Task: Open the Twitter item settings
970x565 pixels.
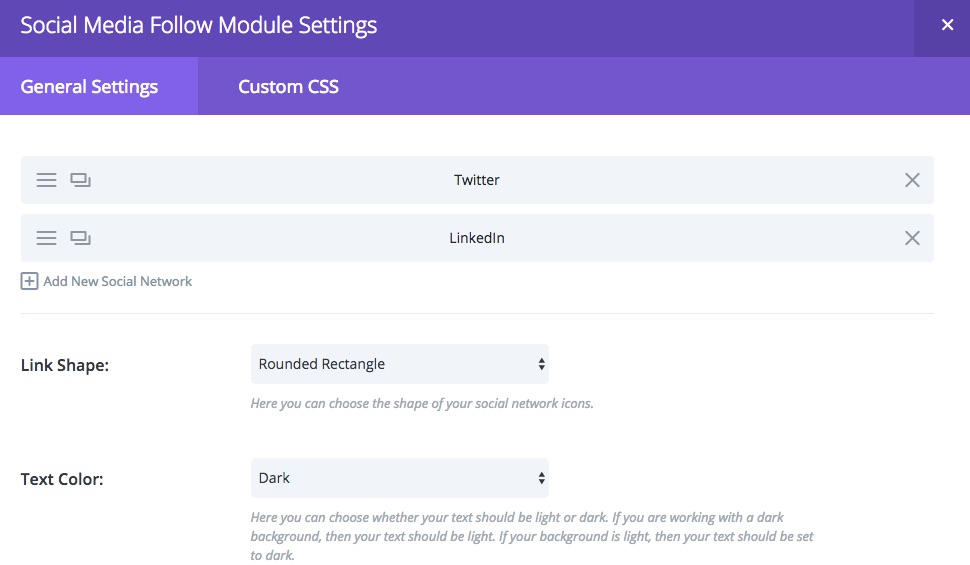Action: click(477, 180)
